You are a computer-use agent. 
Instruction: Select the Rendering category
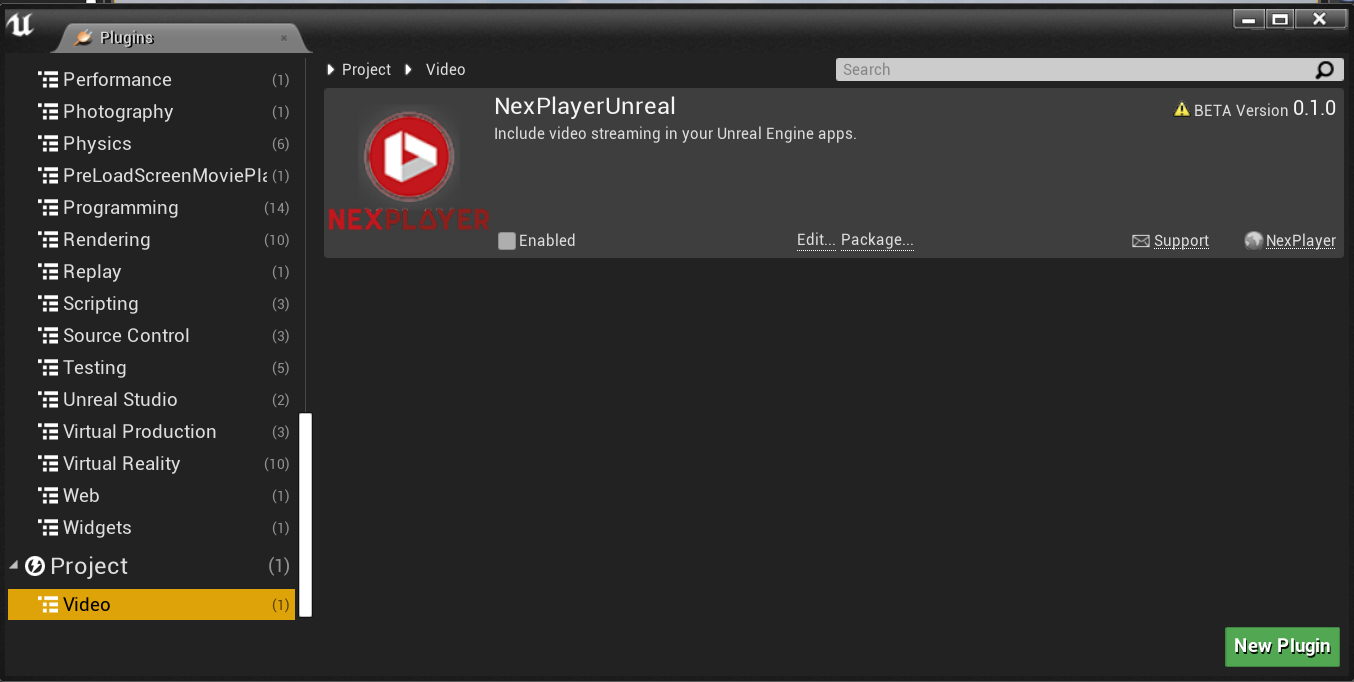point(151,240)
